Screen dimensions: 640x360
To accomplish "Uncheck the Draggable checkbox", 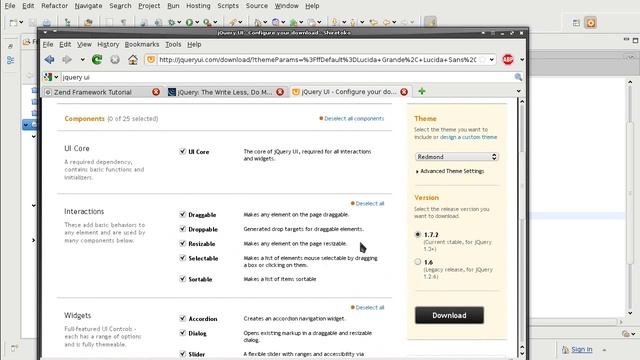I will click(182, 214).
